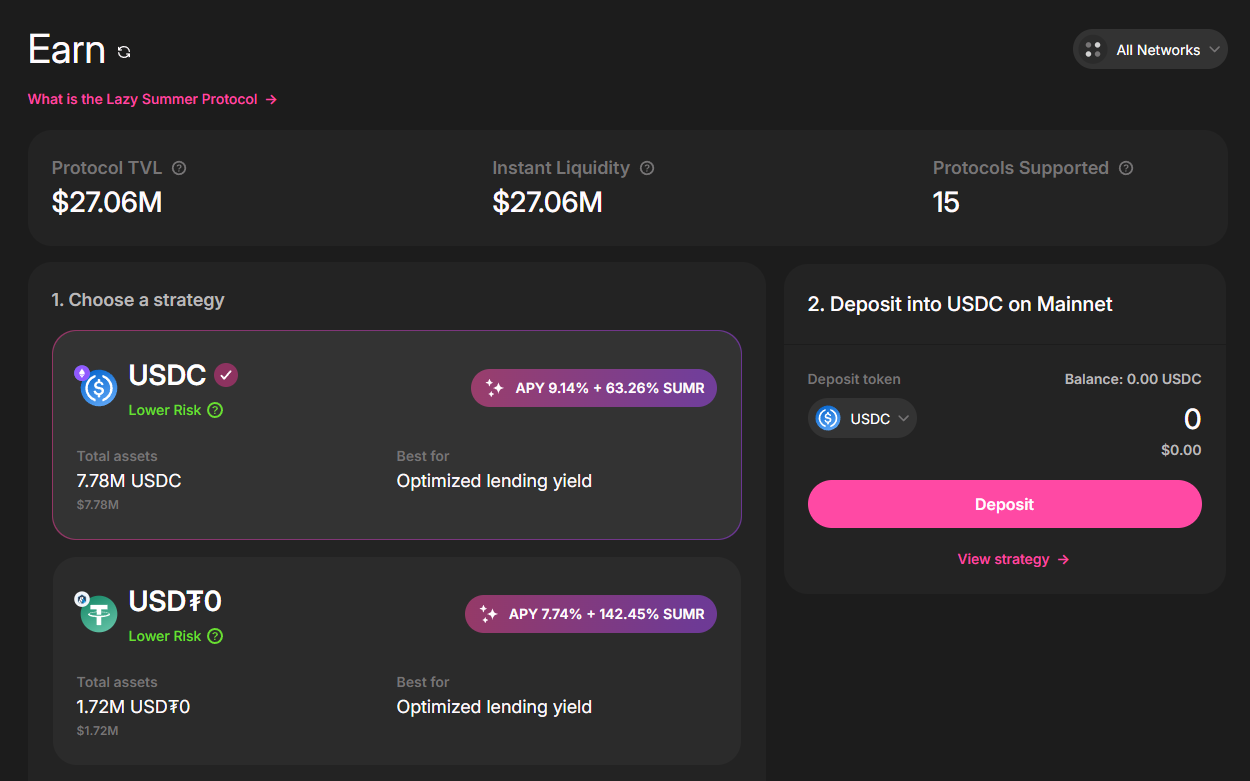Open the View strategy link

click(1013, 559)
